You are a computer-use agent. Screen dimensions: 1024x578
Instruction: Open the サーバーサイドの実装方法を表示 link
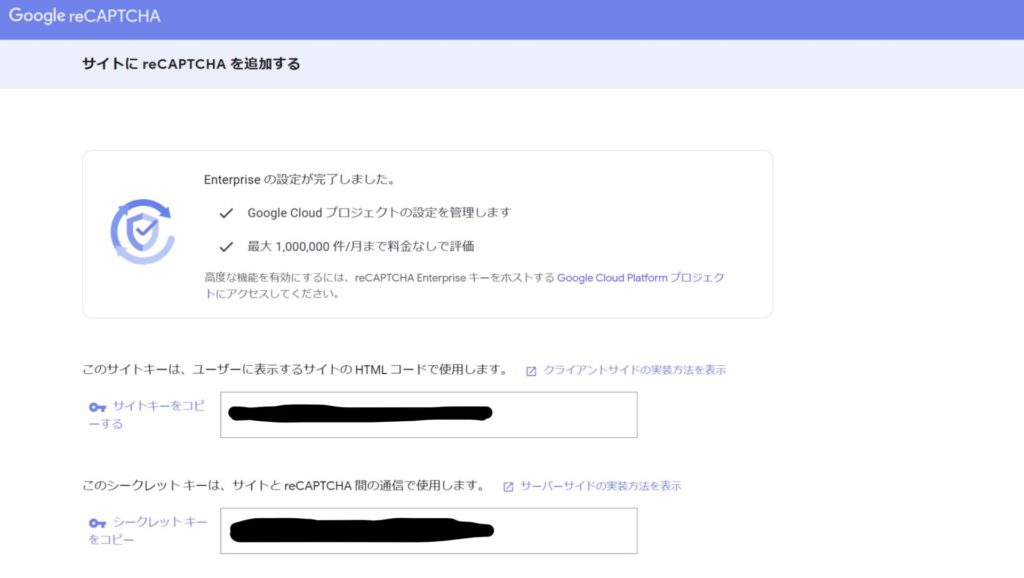[x=600, y=486]
